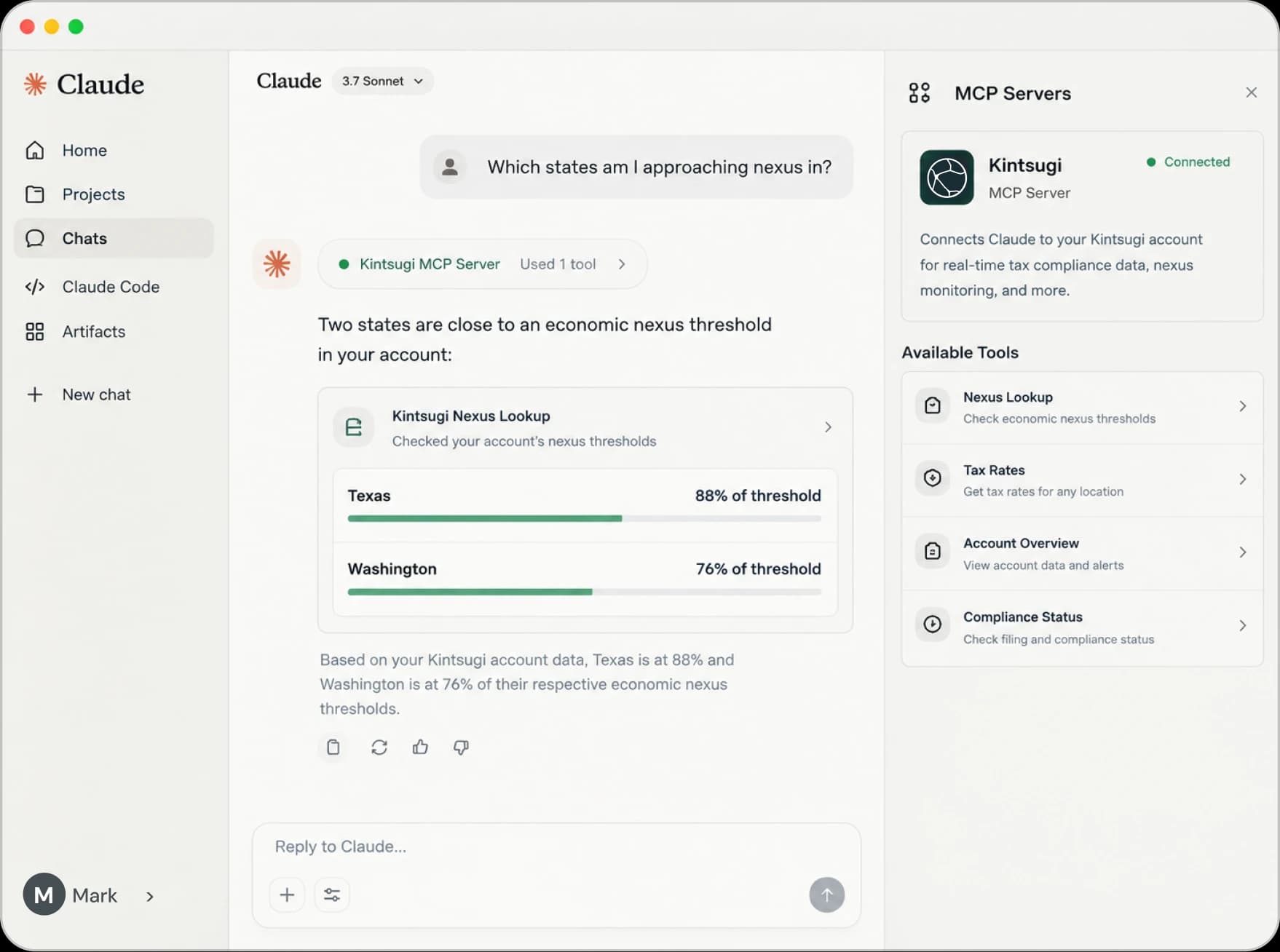Click the plus attachment button in composer
This screenshot has height=952, width=1280.
coord(287,895)
